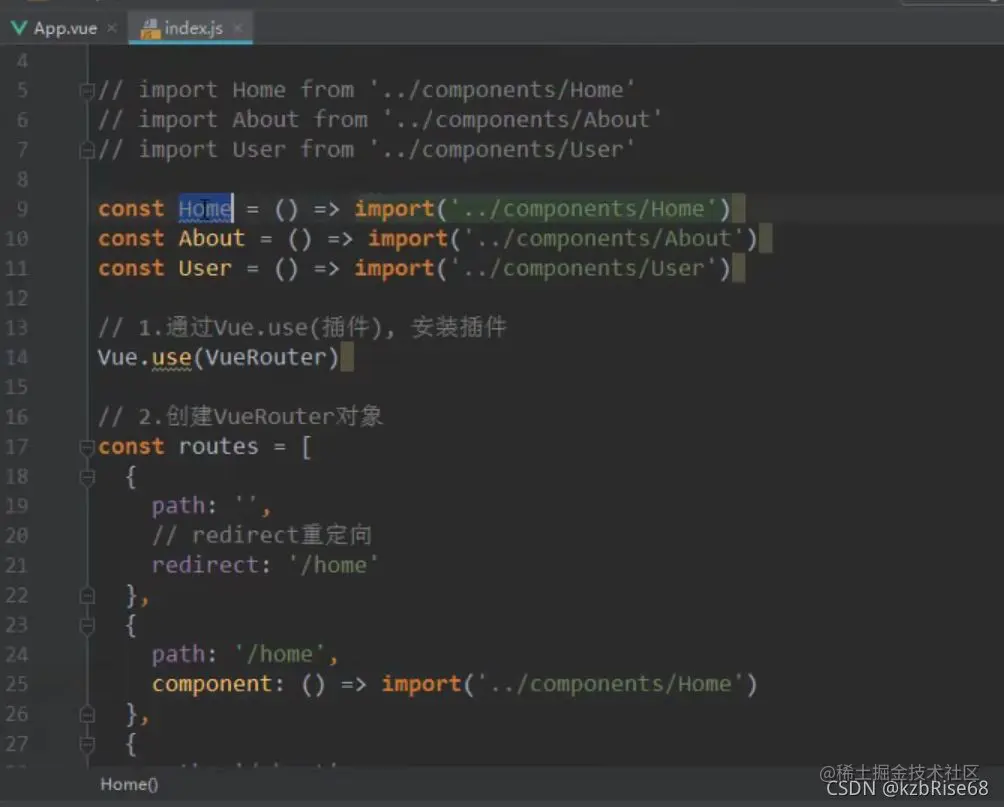Click the JS file icon on index.js

pyautogui.click(x=150, y=29)
